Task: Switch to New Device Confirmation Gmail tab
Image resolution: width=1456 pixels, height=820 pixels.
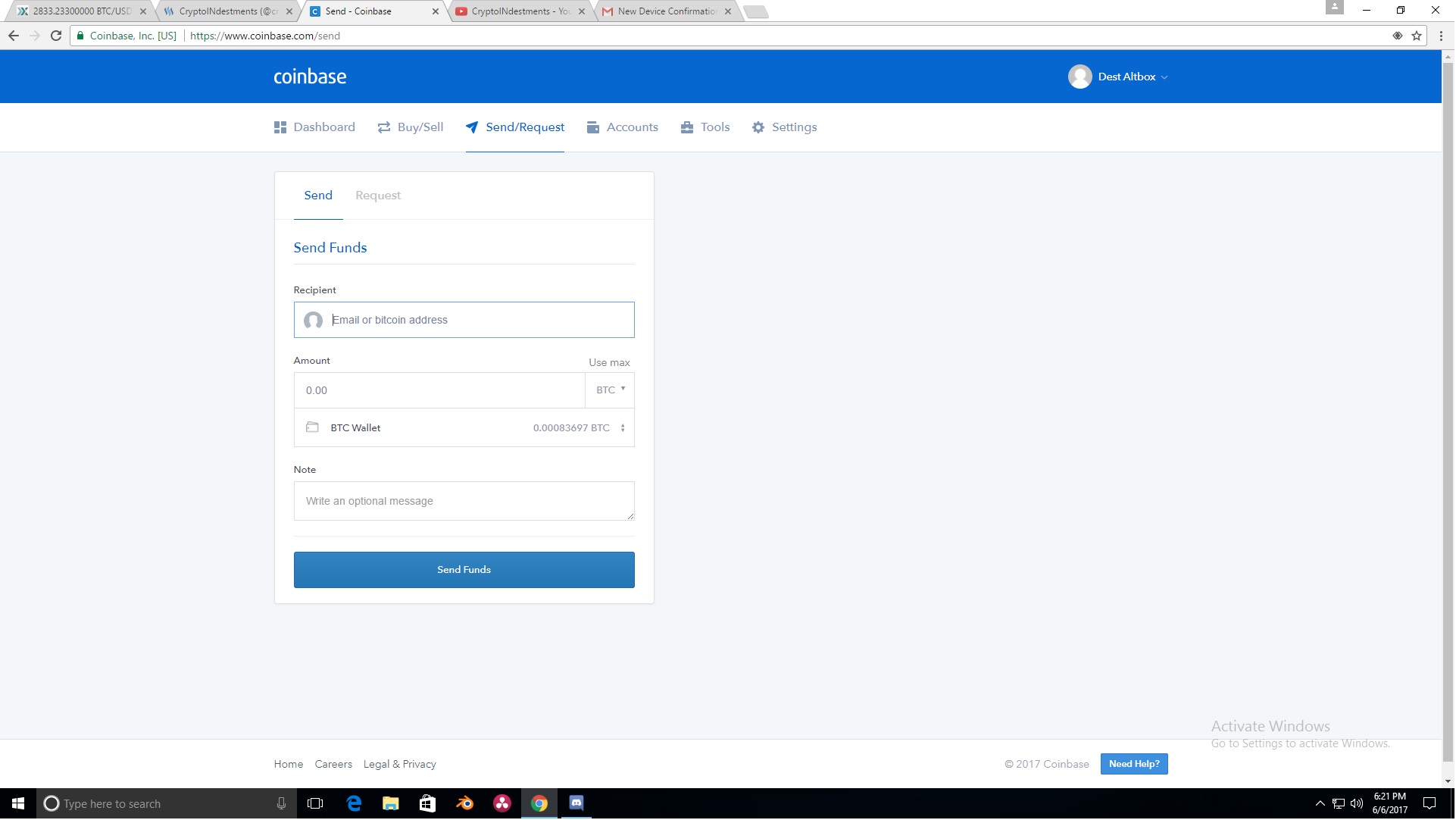Action: pyautogui.click(x=667, y=11)
